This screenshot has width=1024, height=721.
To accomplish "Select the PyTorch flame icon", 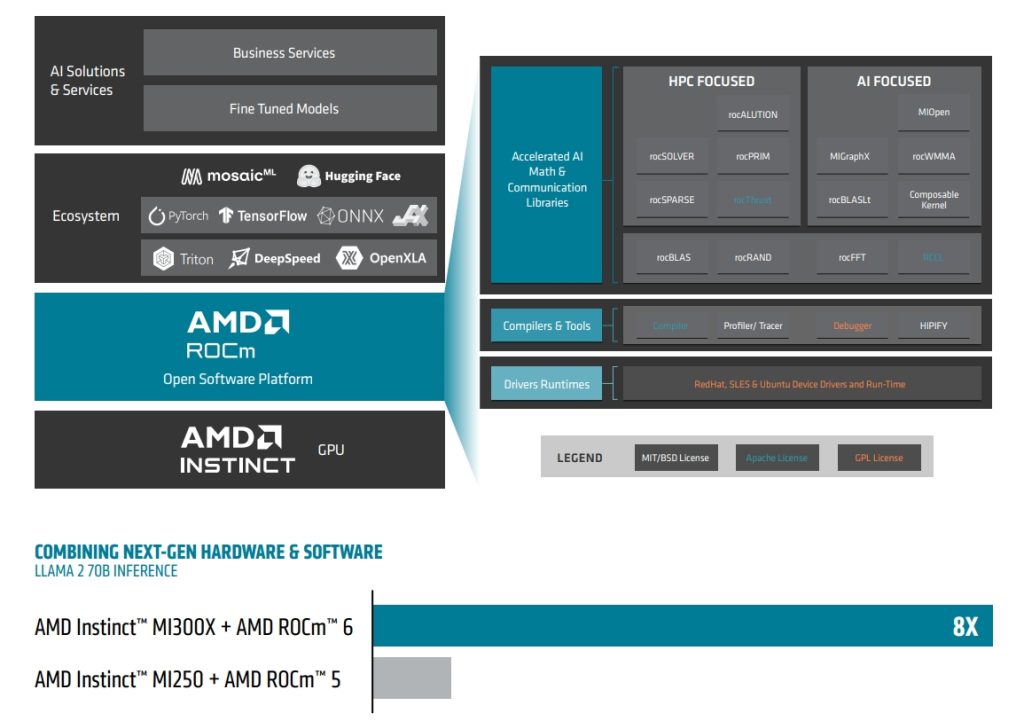I will tap(156, 216).
